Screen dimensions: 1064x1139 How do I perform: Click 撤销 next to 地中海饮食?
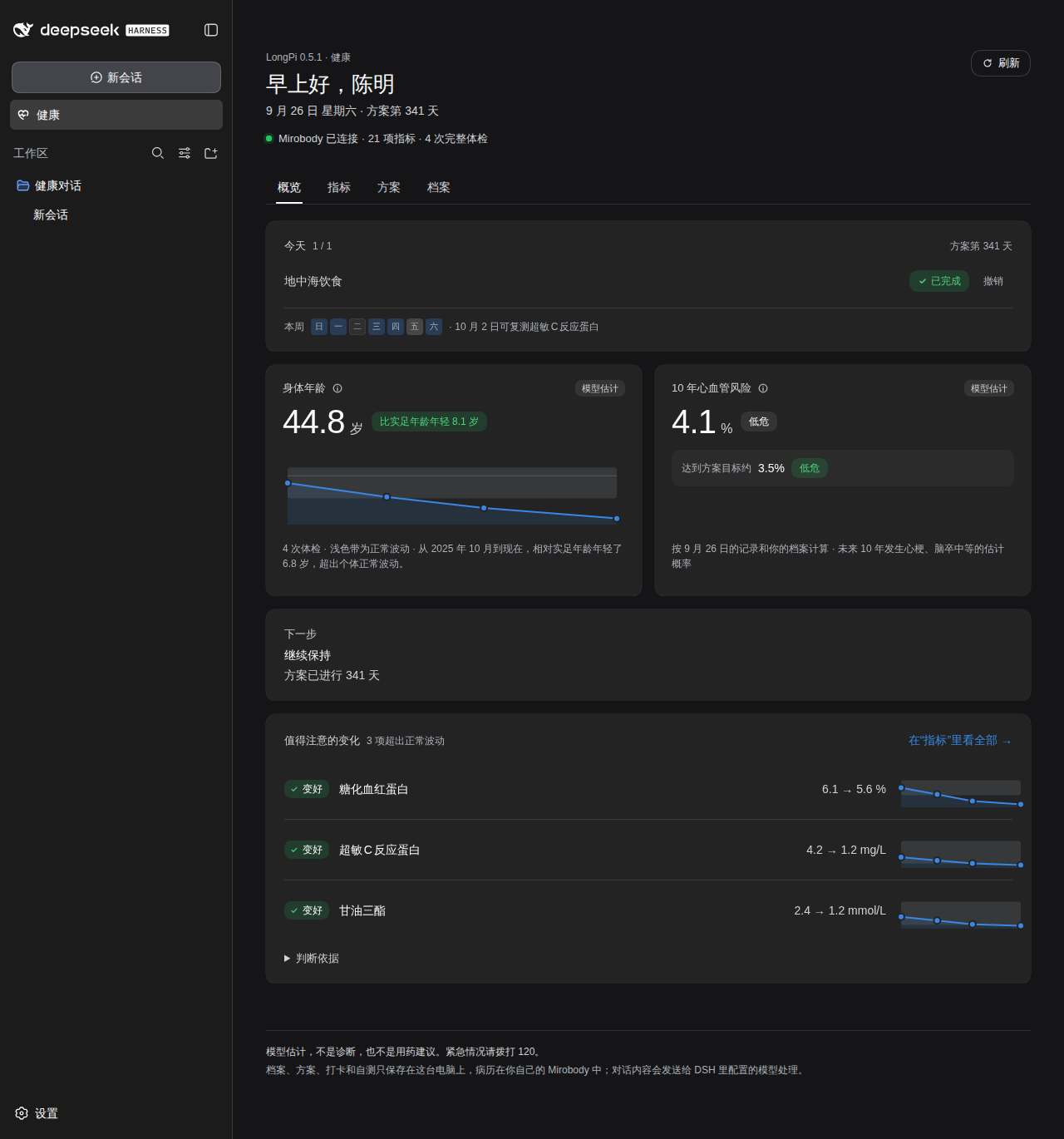pos(993,281)
